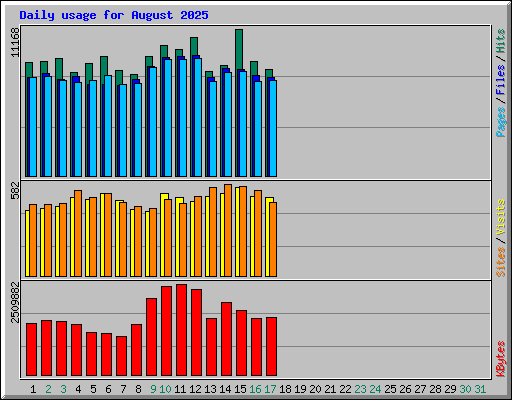Click the orange 'Sites' legend label
The image size is (512, 400).
point(500,262)
